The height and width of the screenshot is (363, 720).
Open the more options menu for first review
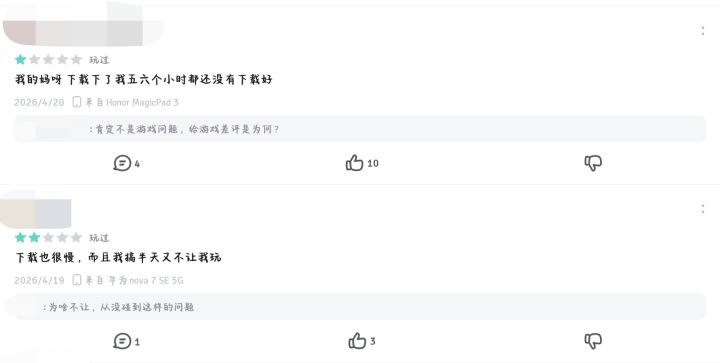tap(703, 31)
